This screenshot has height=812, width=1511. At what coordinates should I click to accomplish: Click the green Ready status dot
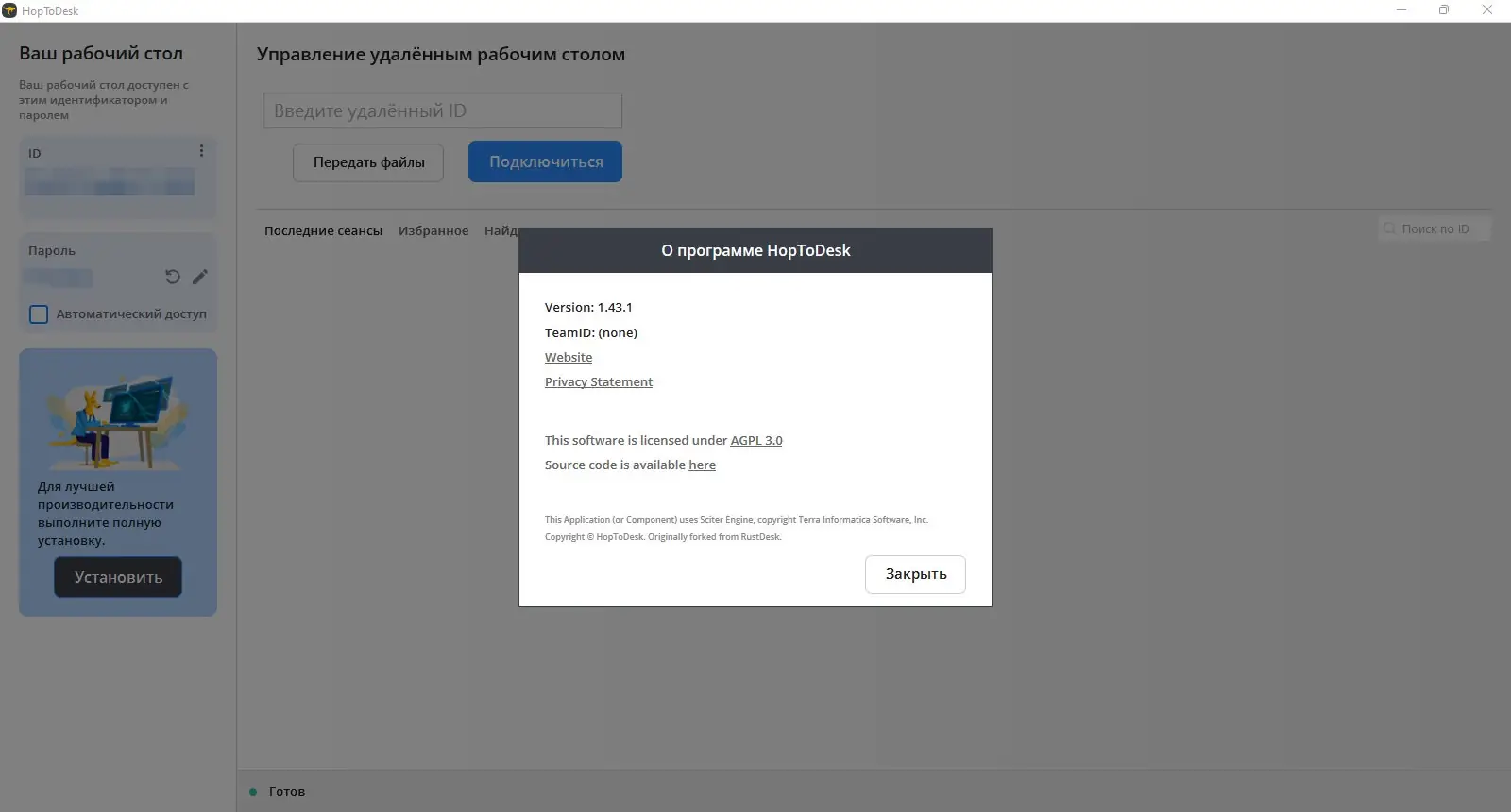point(253,792)
